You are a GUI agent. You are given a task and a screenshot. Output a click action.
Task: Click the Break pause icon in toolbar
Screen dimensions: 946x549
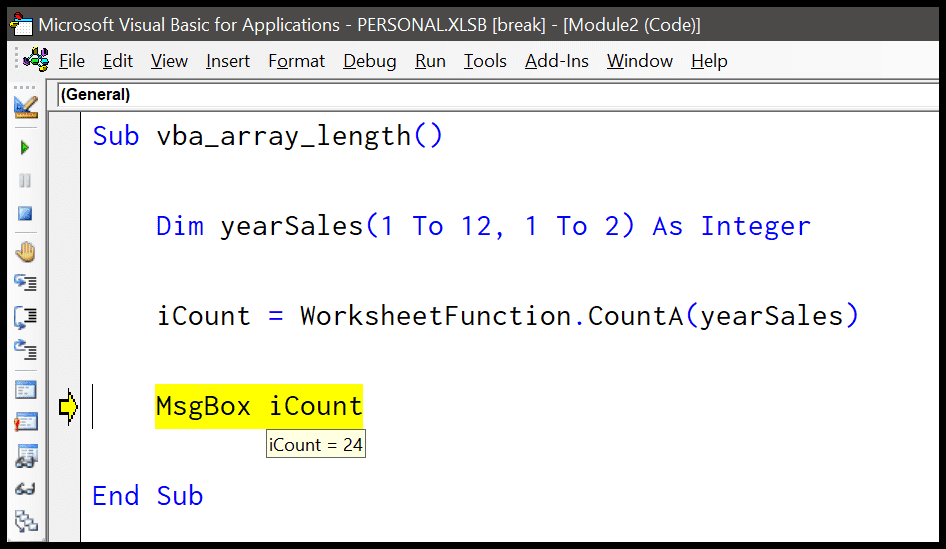25,180
